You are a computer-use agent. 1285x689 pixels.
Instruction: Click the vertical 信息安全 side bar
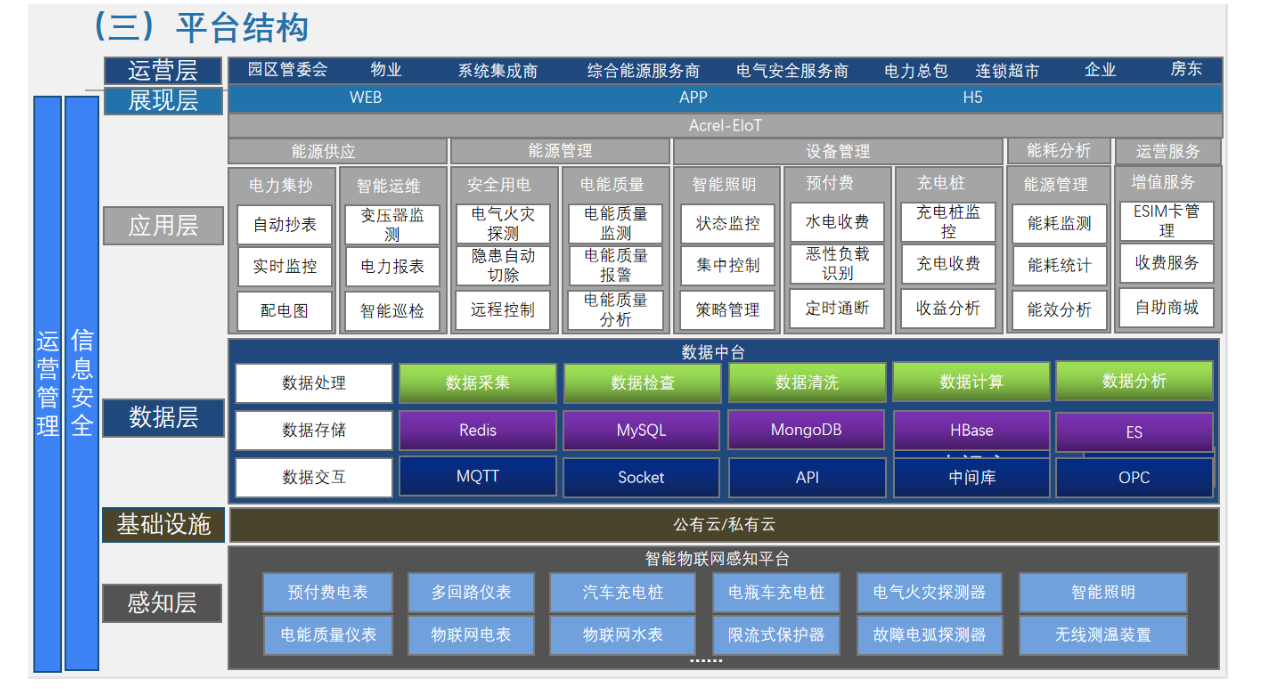(x=82, y=383)
